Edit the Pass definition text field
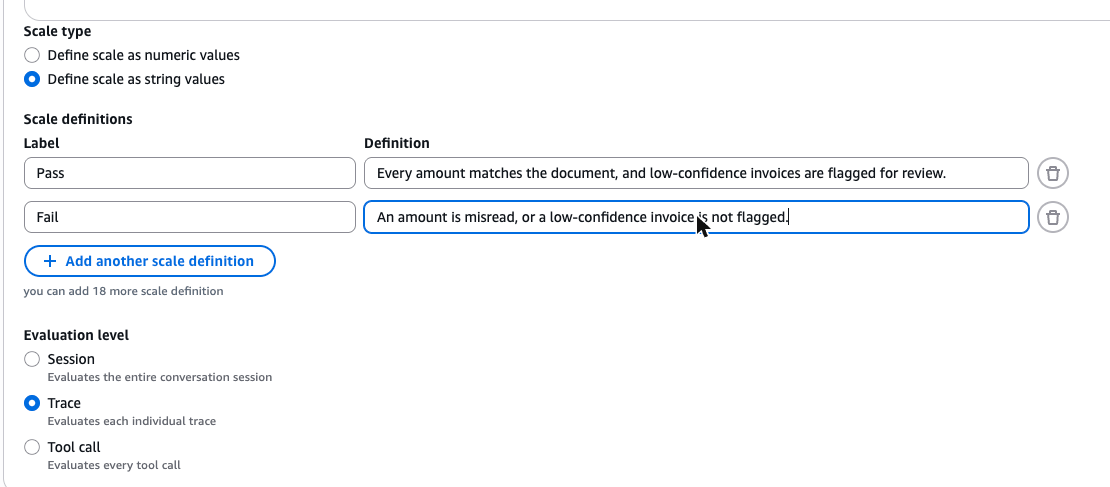This screenshot has height=487, width=1110. (696, 173)
